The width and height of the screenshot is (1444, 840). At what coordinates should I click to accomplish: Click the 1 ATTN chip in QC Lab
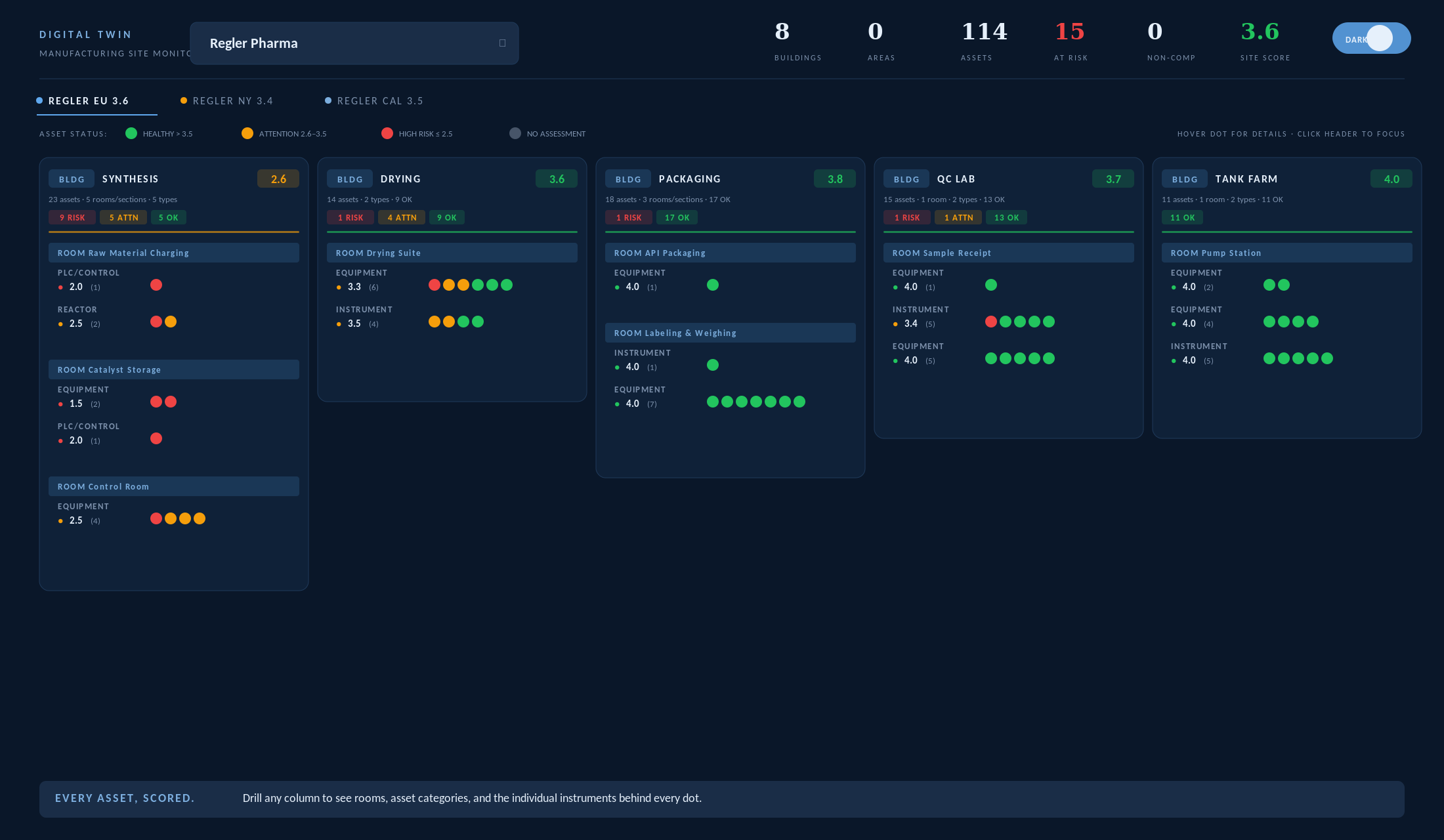tap(958, 218)
